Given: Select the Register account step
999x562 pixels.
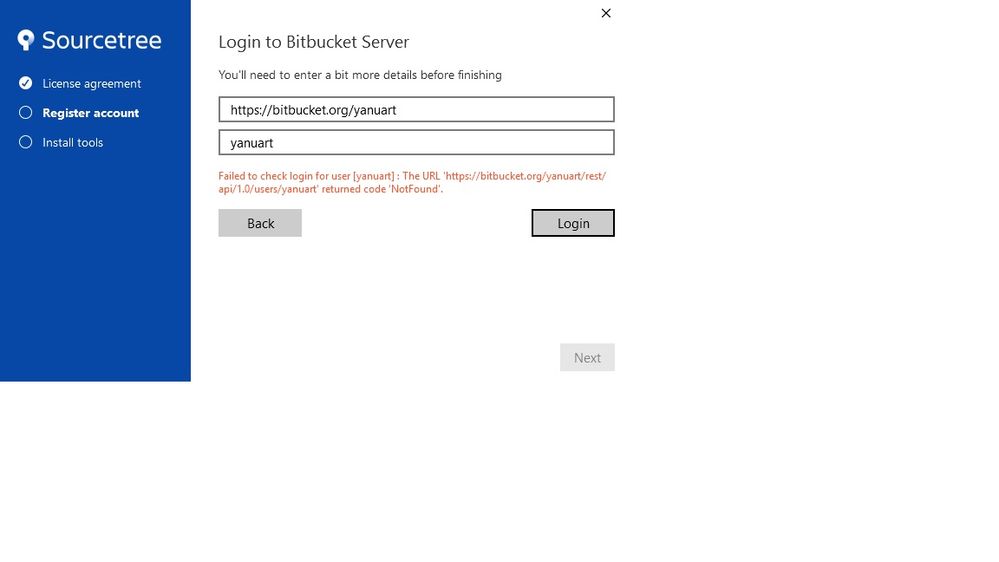Looking at the screenshot, I should pos(90,113).
